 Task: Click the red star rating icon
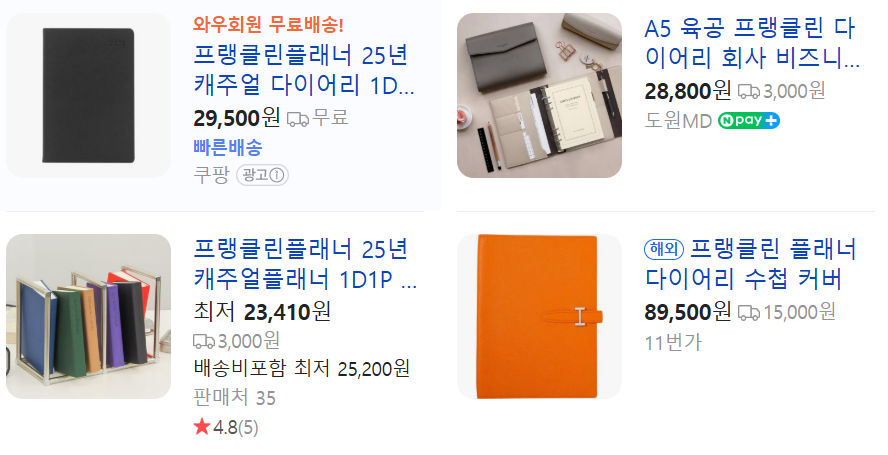pos(202,427)
